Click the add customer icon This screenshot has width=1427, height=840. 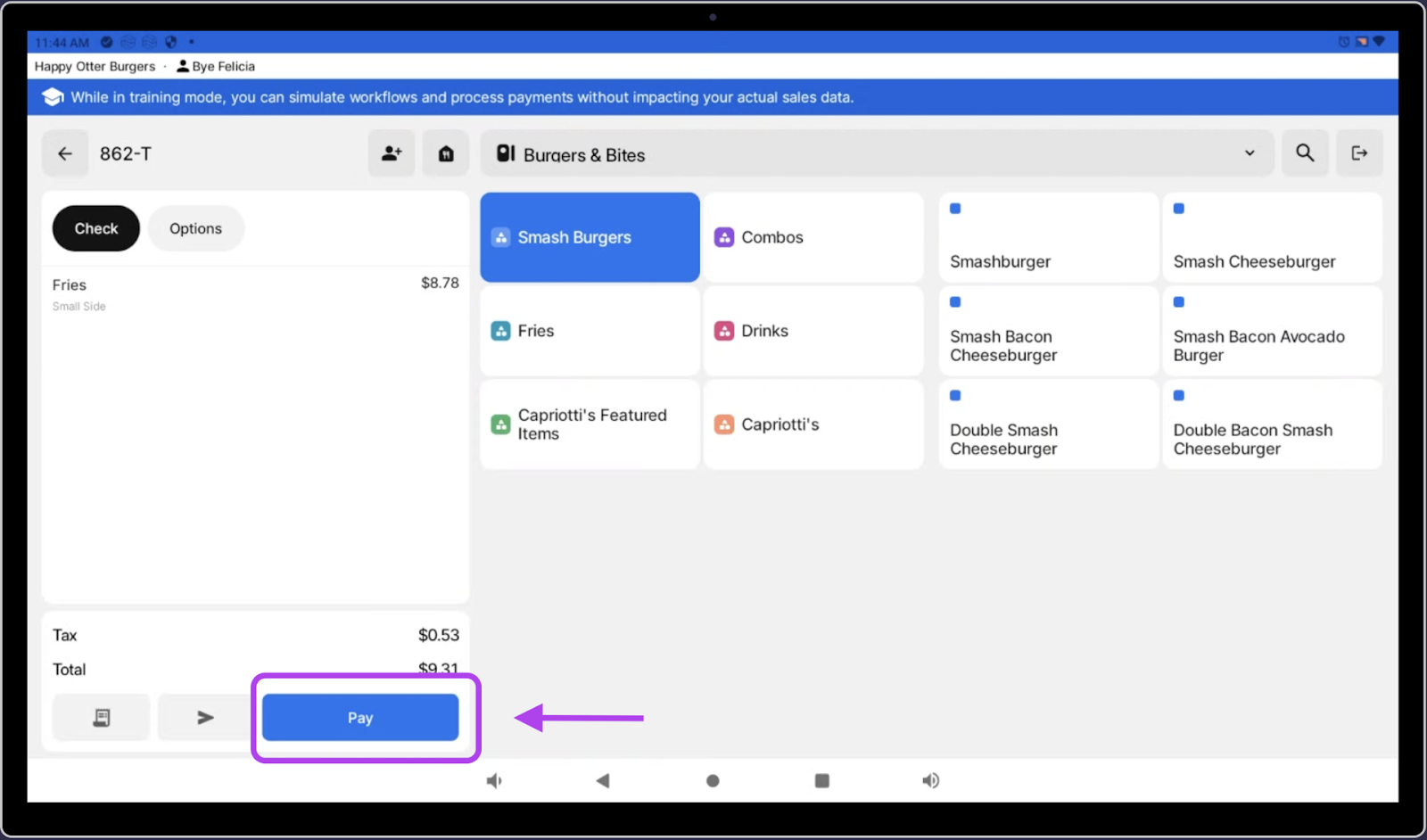(392, 153)
